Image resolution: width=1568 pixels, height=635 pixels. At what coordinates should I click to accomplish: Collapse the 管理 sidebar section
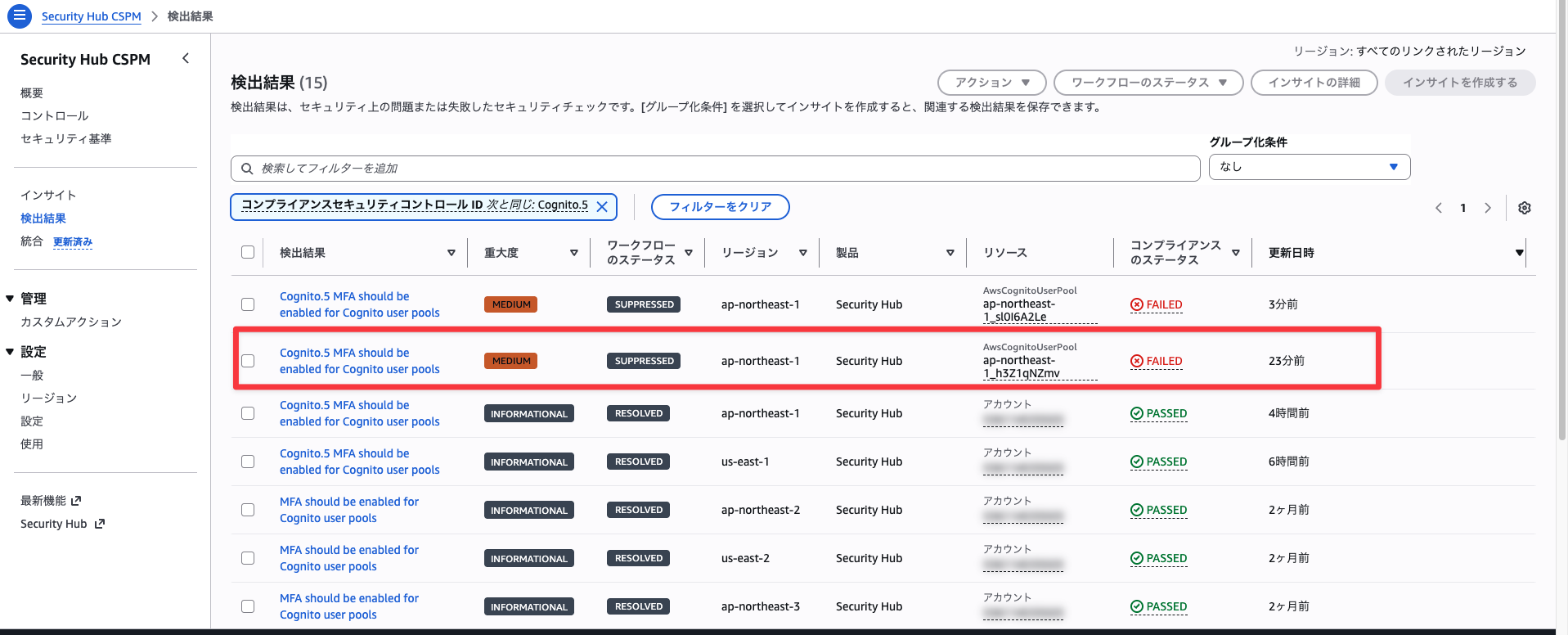click(10, 299)
